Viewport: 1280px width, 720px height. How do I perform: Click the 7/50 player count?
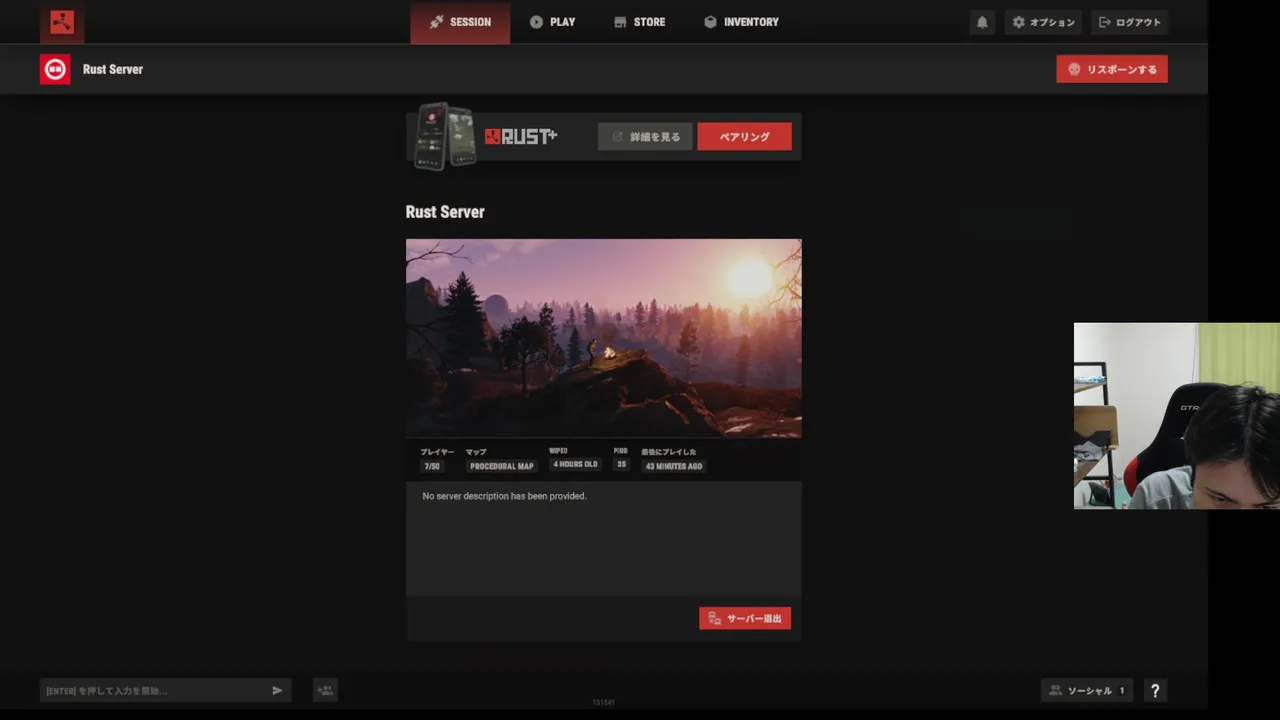click(432, 466)
